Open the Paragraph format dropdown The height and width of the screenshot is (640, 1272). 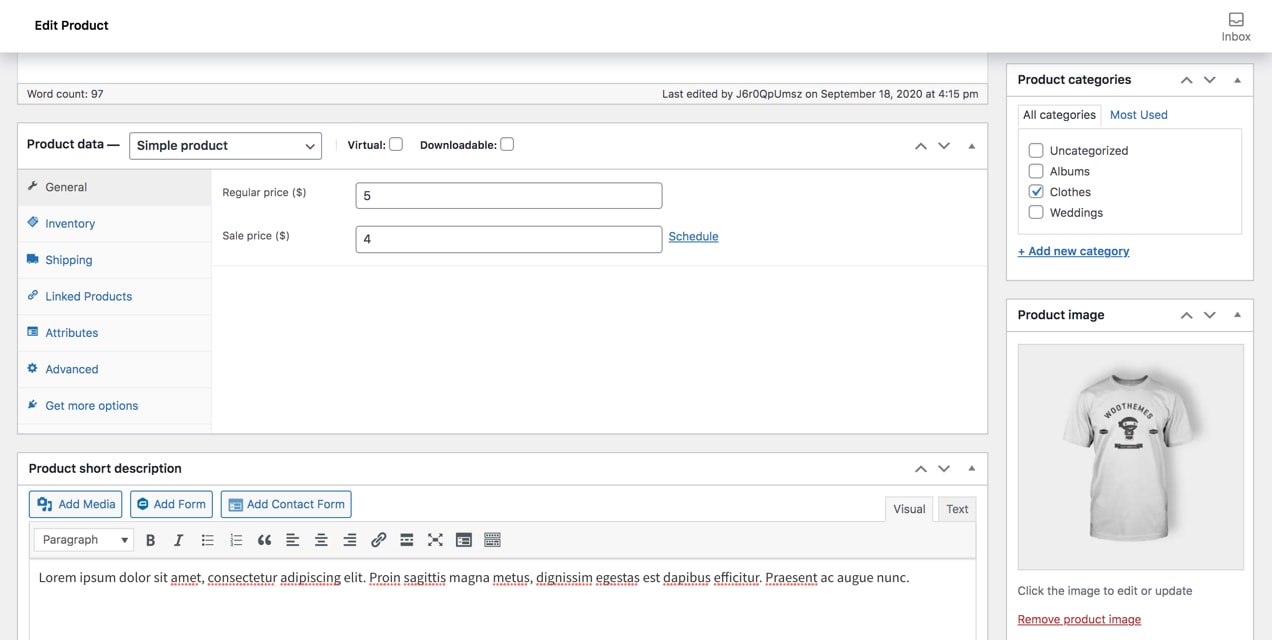point(83,540)
